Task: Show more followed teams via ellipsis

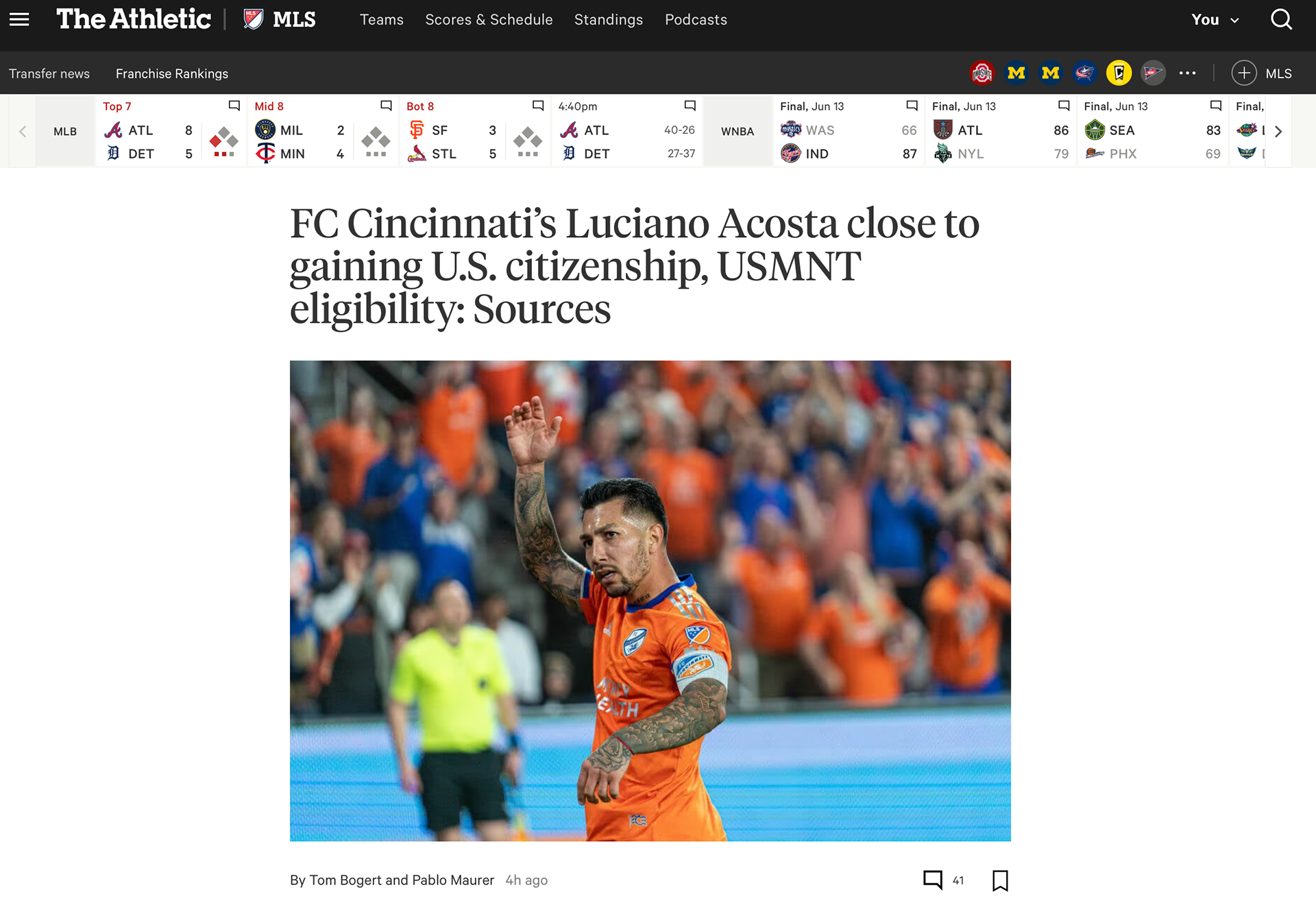Action: [1187, 73]
